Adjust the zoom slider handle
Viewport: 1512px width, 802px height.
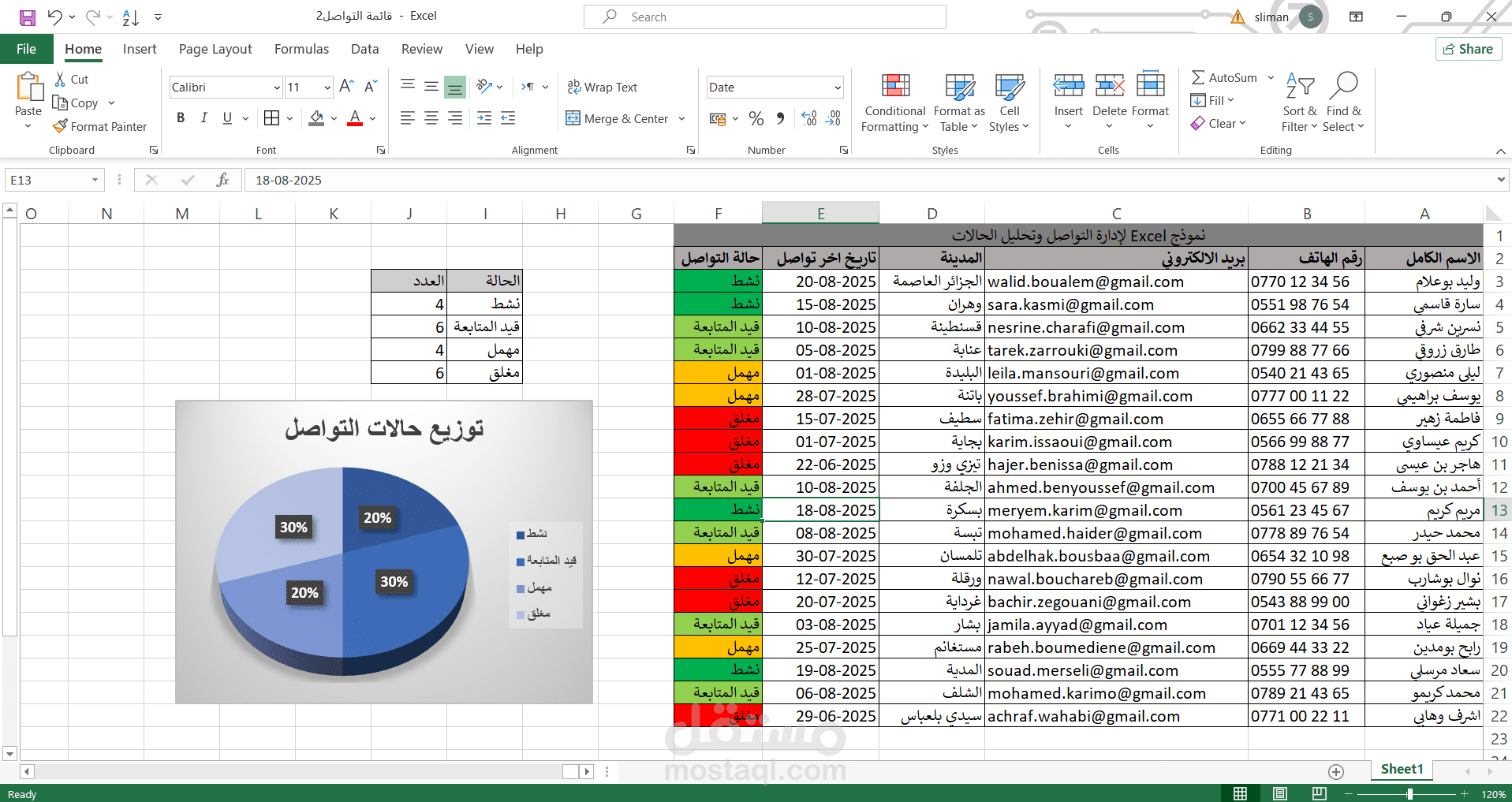click(1409, 793)
